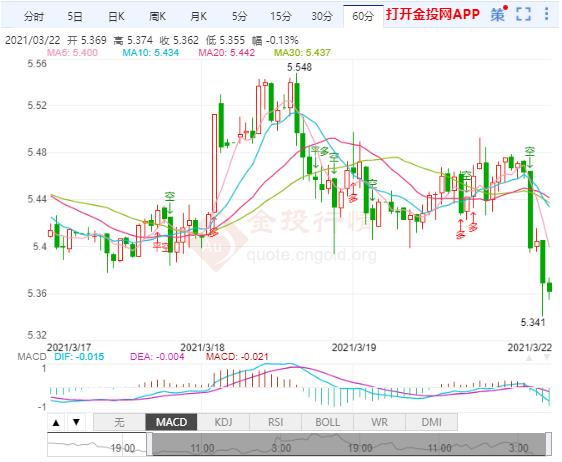Select the 15分 interval tab
Screen dimensions: 562x462
coord(281,16)
